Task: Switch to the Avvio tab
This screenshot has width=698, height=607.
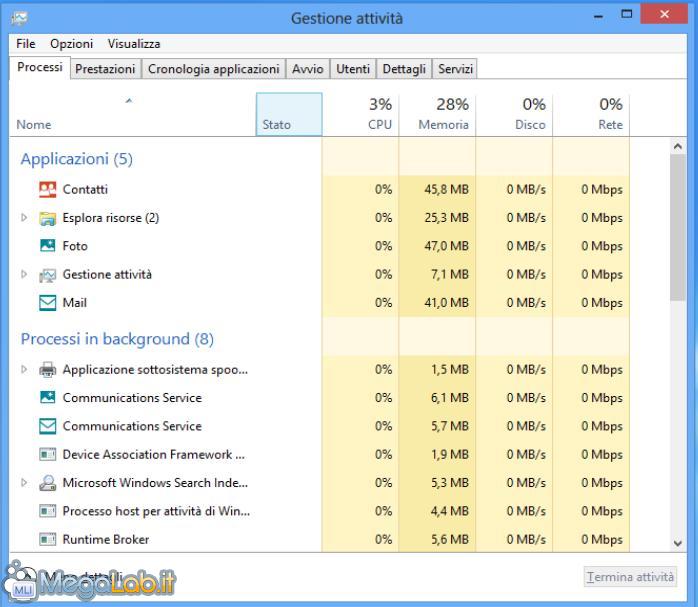Action: (308, 69)
